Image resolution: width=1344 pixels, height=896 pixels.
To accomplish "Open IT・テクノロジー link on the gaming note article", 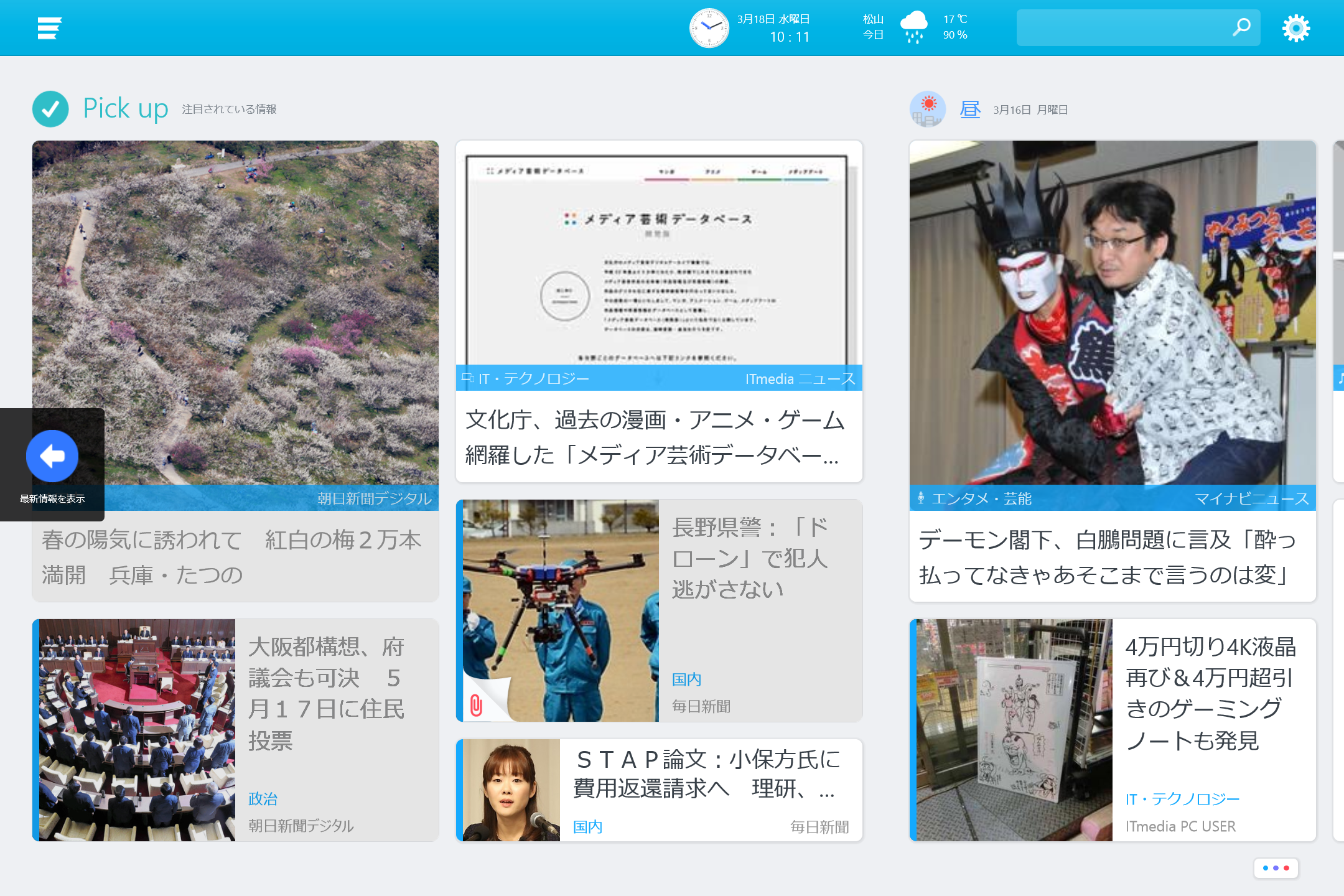I will (1182, 798).
